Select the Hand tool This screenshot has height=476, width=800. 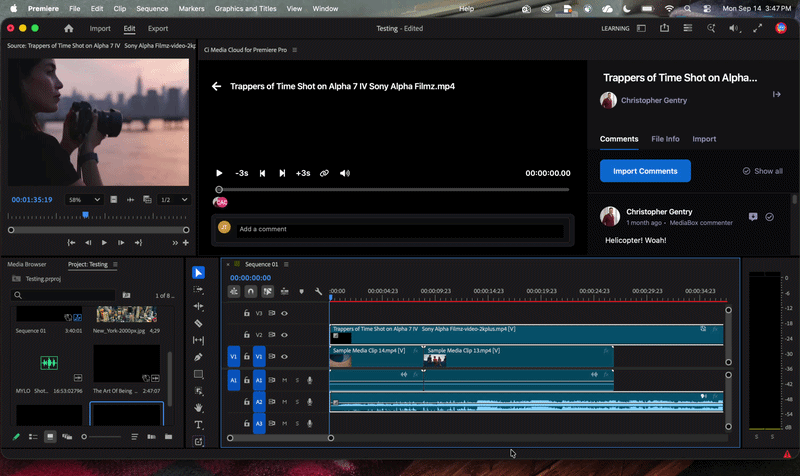198,408
